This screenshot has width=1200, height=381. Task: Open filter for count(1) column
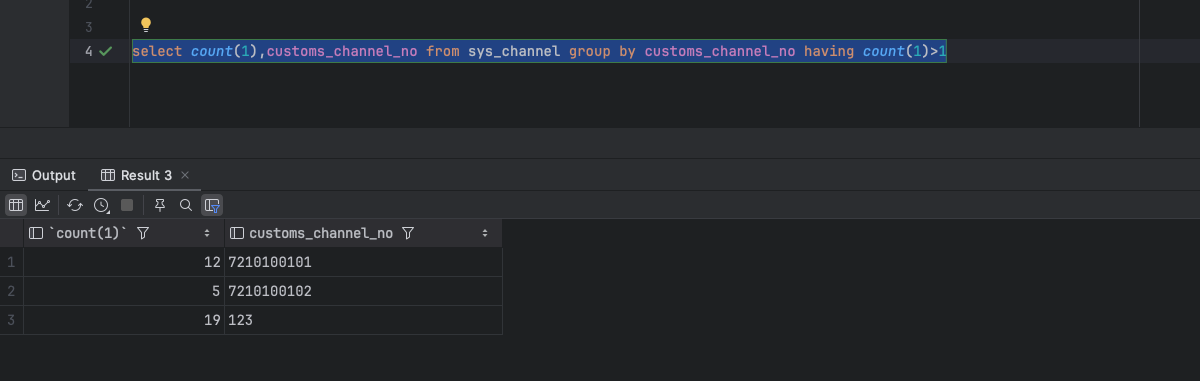click(x=143, y=233)
